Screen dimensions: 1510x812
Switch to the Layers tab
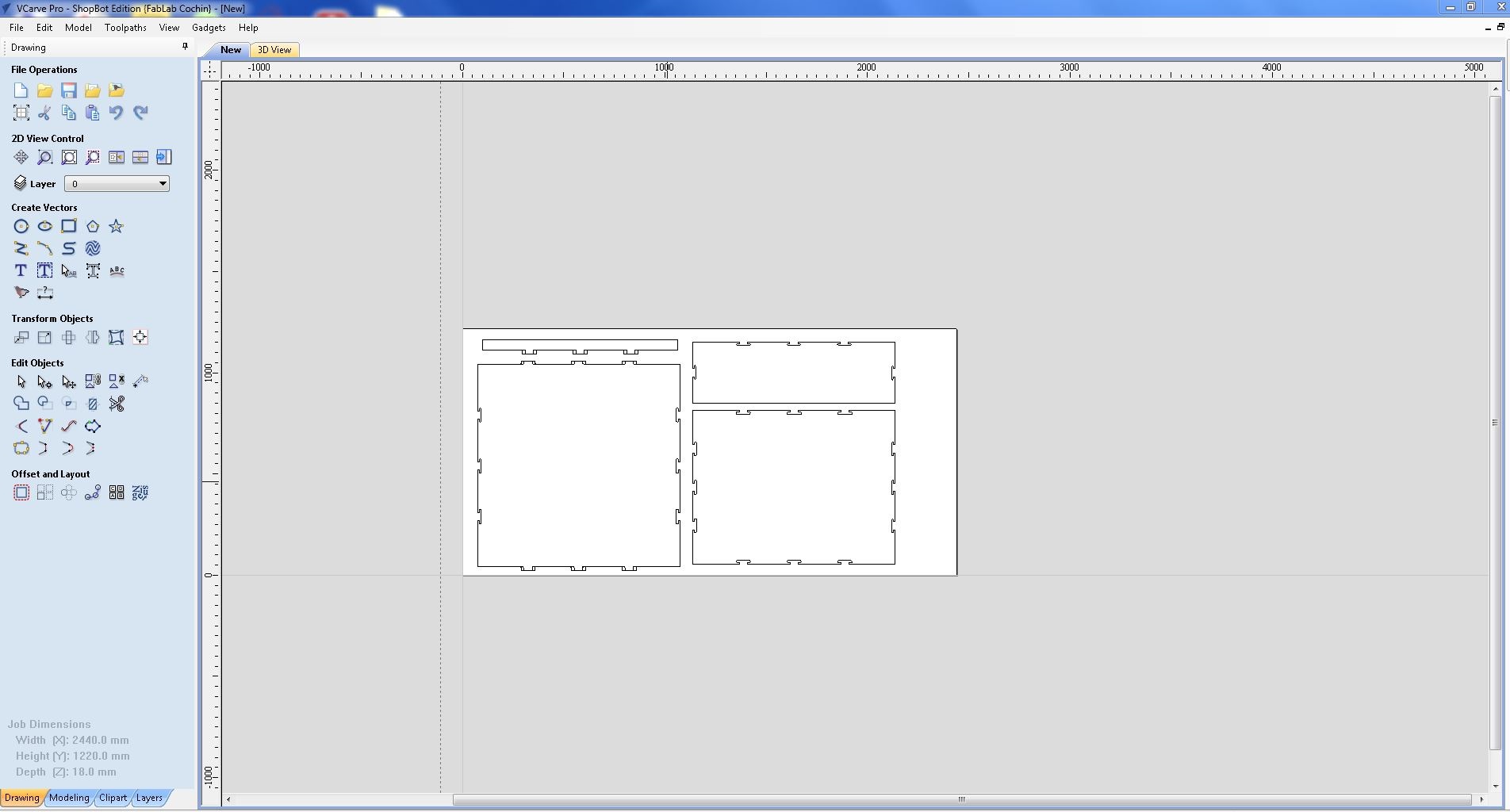(x=149, y=798)
